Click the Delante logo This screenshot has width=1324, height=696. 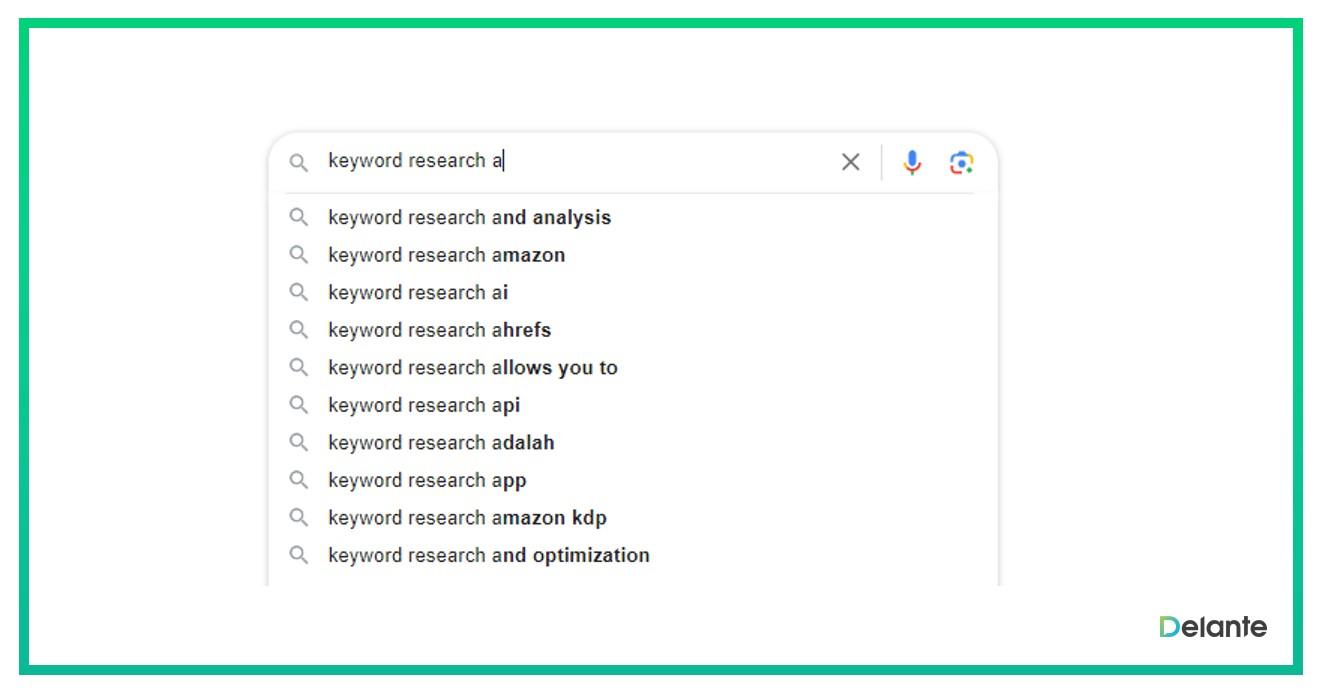[1212, 627]
